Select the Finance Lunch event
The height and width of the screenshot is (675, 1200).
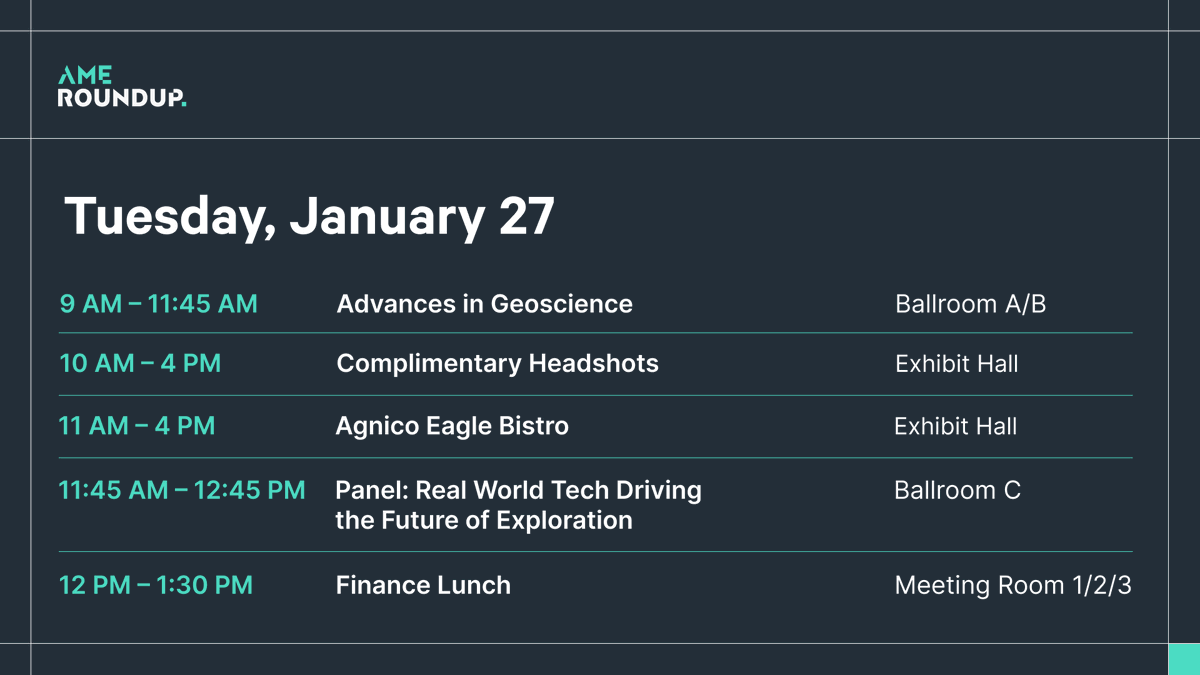[423, 585]
